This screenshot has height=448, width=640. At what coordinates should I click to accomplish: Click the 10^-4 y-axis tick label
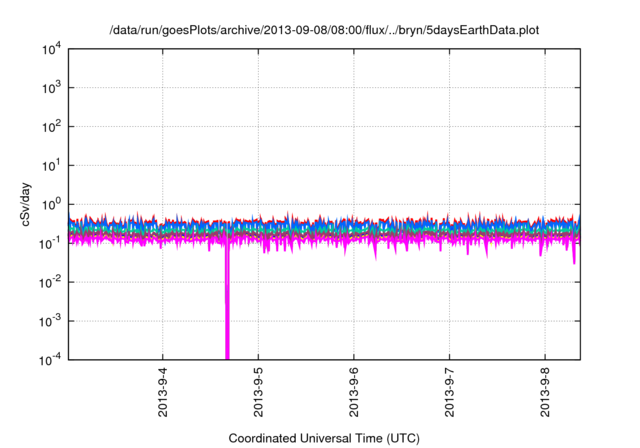click(x=51, y=360)
